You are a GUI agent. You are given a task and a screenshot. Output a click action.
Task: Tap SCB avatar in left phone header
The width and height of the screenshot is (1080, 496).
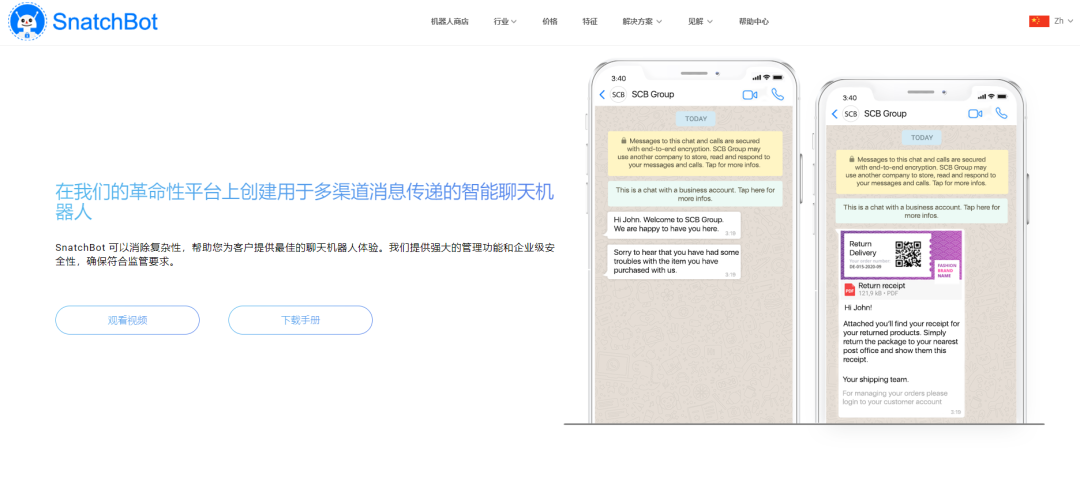tap(619, 94)
